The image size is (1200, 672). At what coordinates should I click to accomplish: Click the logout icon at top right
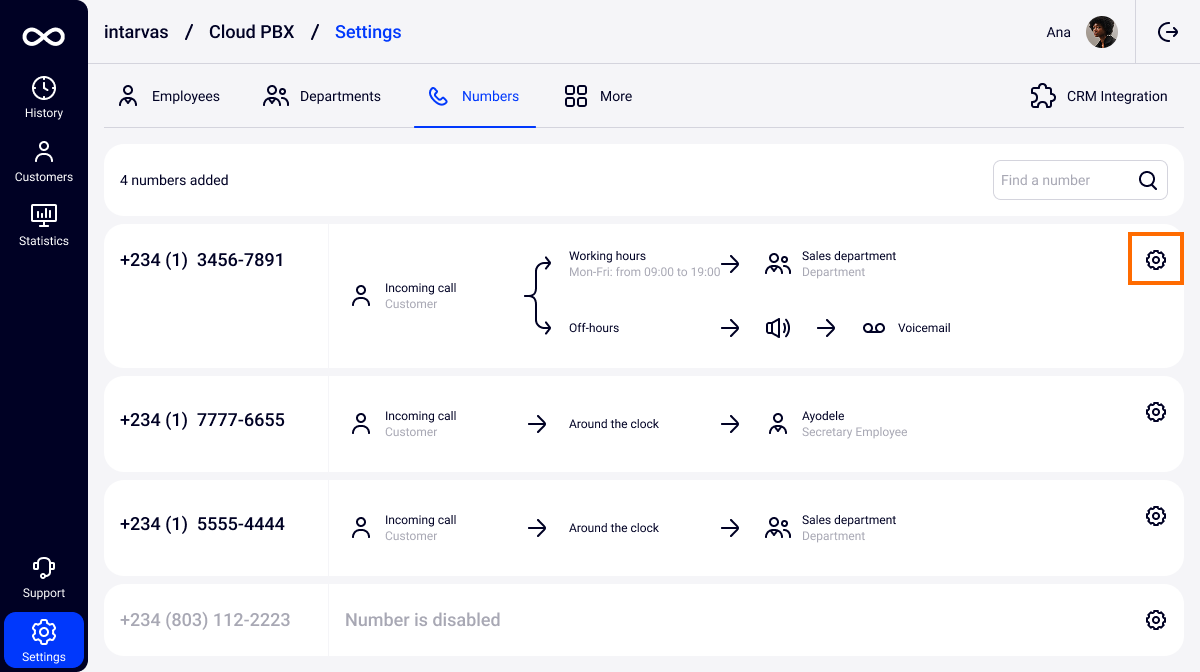coord(1168,32)
